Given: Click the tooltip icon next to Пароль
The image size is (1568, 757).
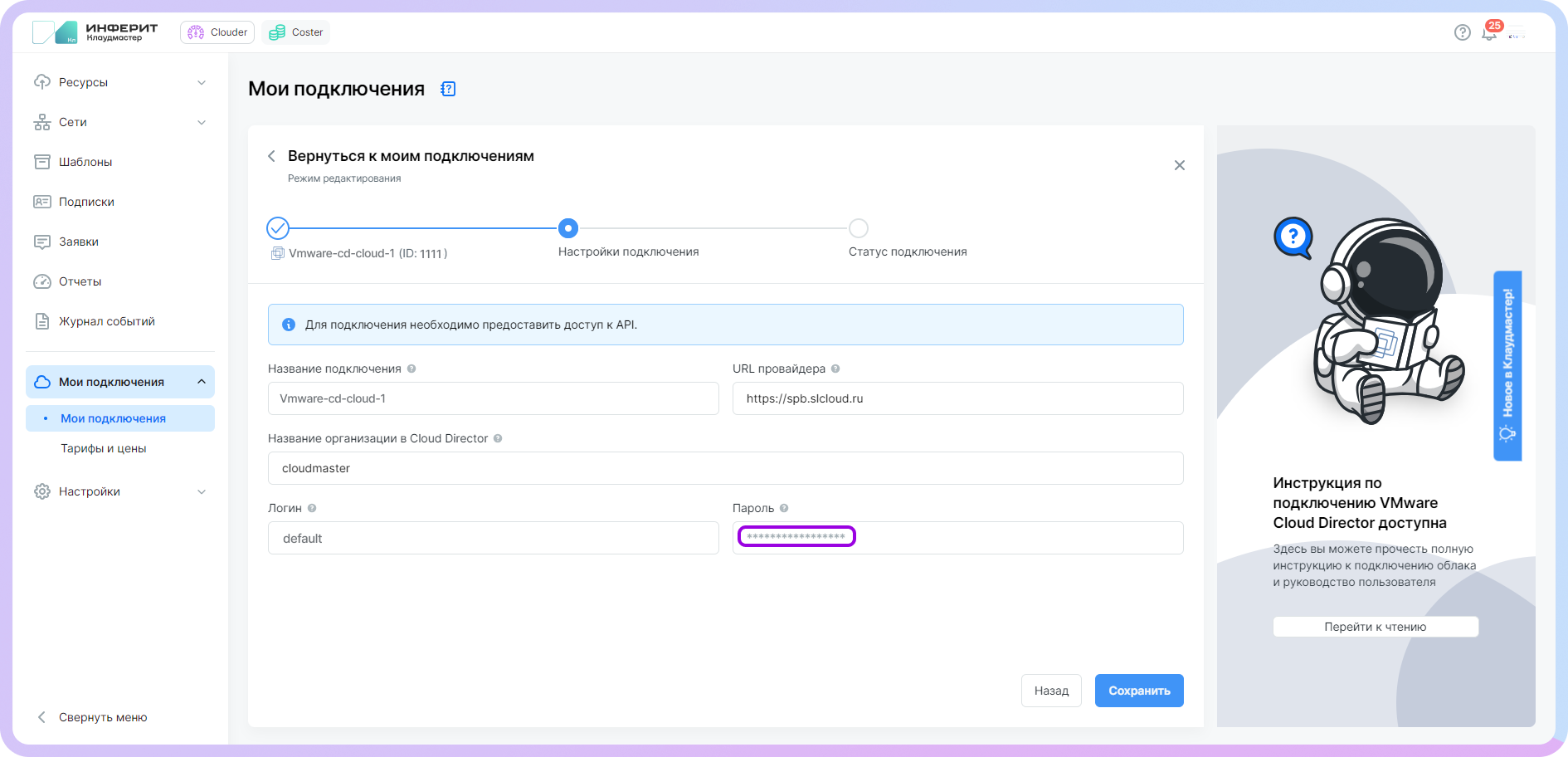Looking at the screenshot, I should 784,508.
